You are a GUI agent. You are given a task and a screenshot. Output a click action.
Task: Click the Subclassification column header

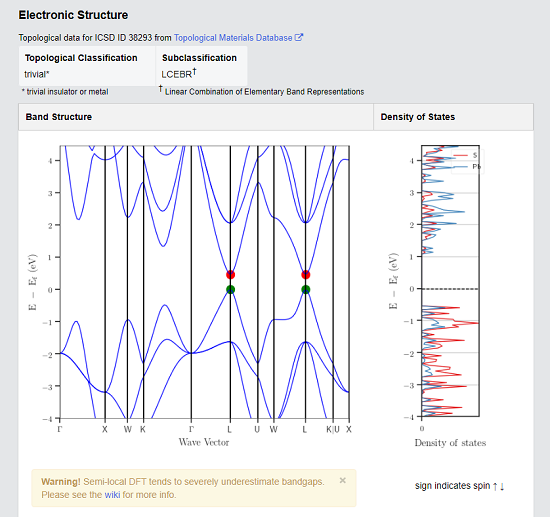199,58
